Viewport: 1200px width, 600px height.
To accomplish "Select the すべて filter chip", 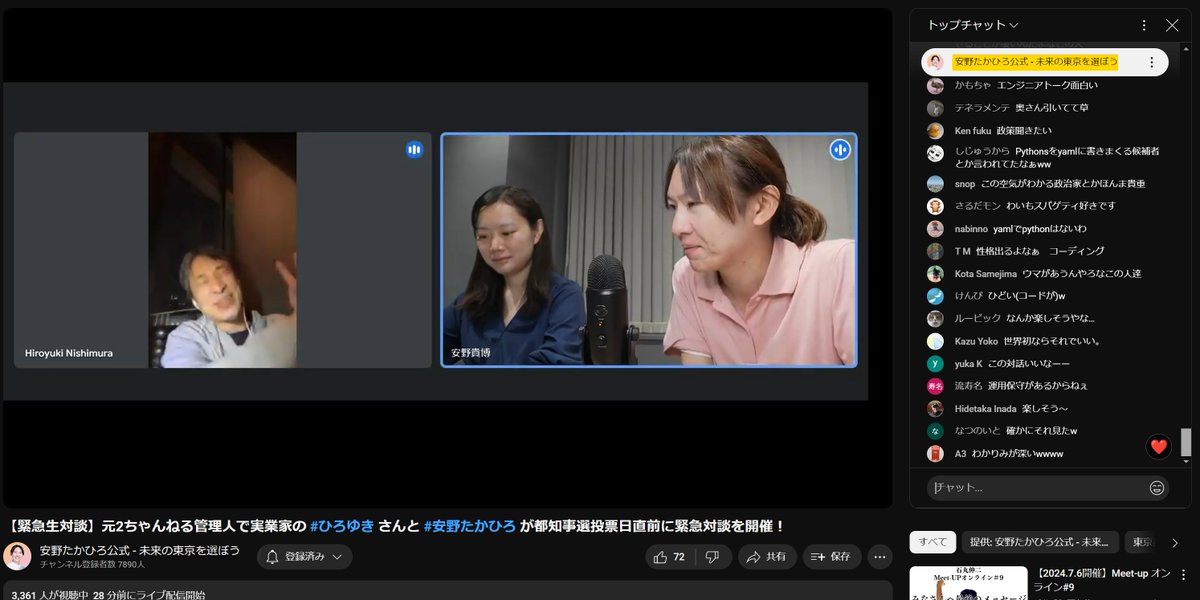I will click(x=932, y=542).
